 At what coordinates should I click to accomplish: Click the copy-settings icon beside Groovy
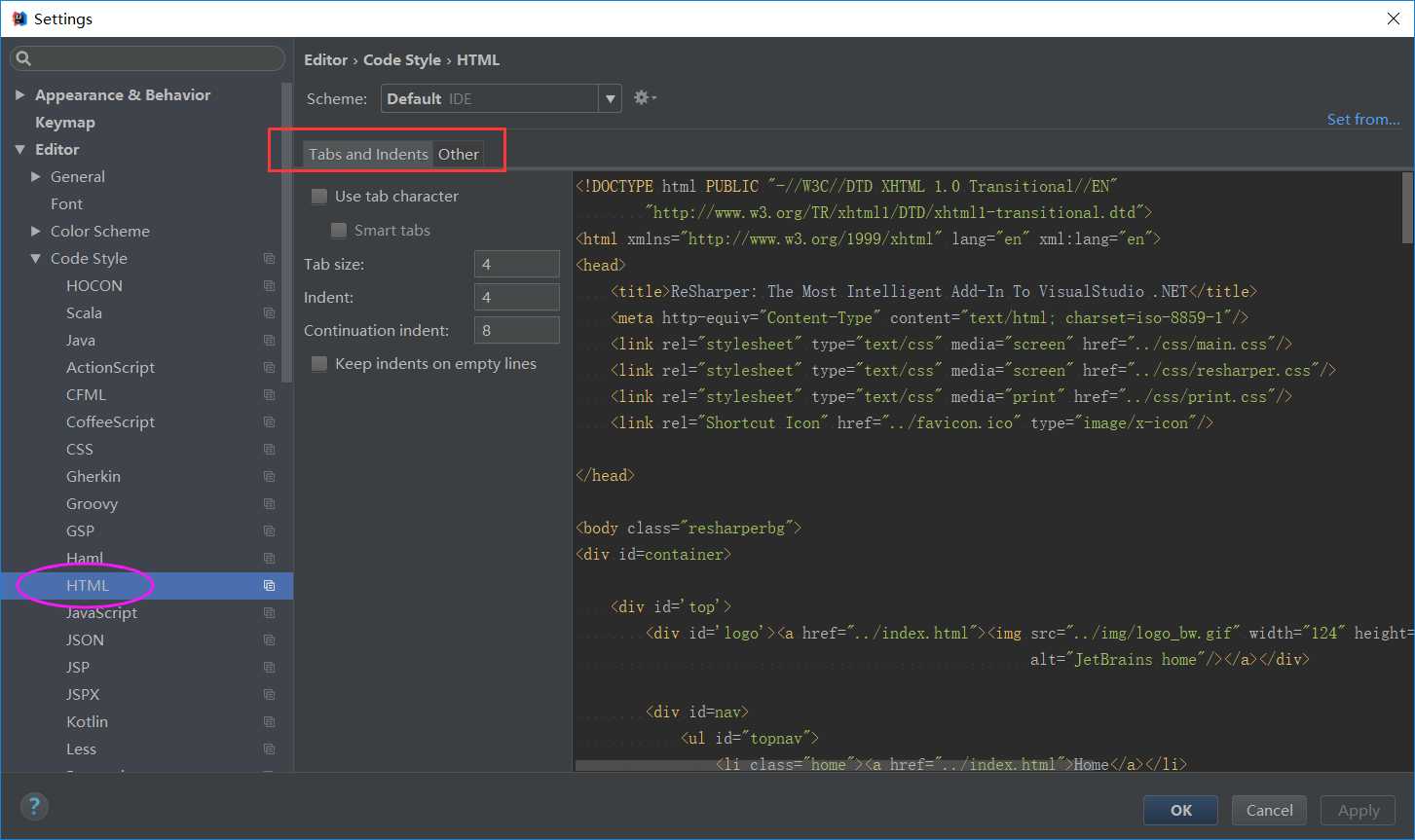click(269, 503)
